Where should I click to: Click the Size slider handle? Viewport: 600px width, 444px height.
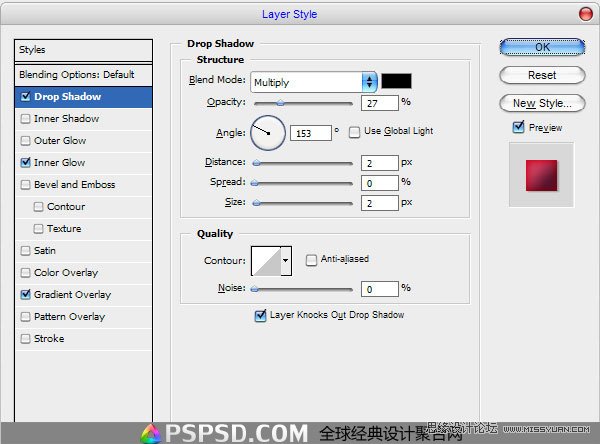coord(256,203)
